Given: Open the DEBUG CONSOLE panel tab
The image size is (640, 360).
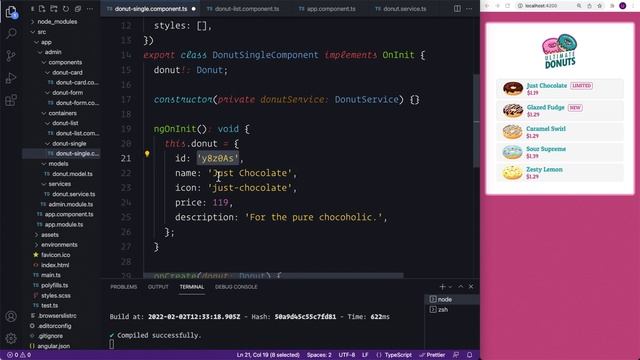Looking at the screenshot, I should [236, 287].
